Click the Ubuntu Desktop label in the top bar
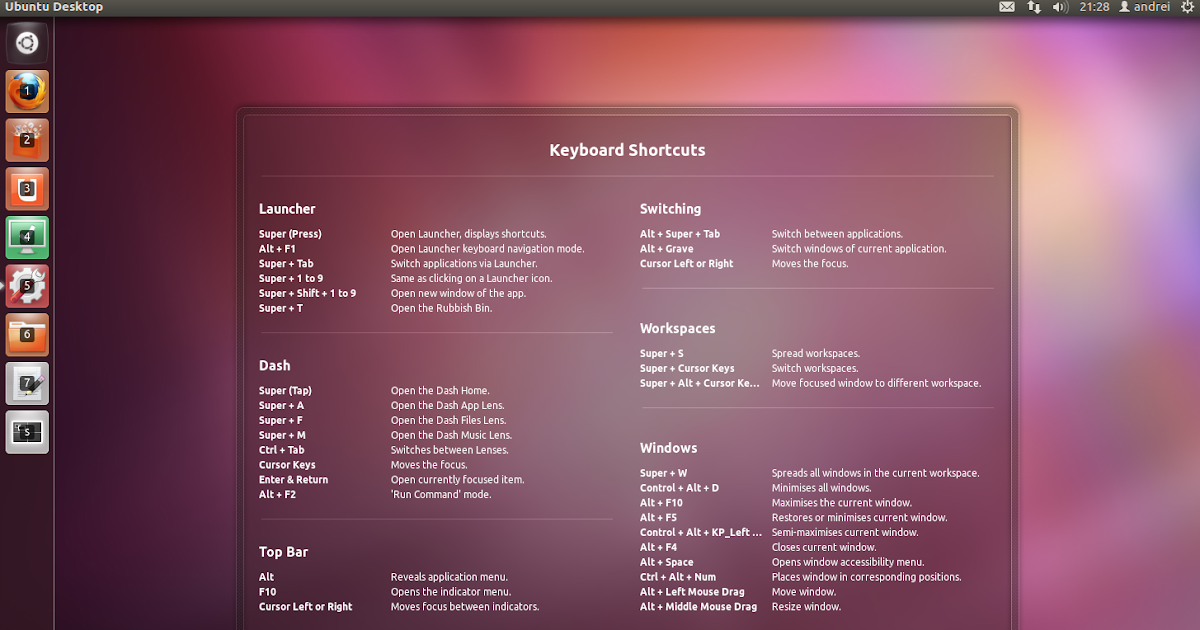The height and width of the screenshot is (630, 1200). (53, 7)
